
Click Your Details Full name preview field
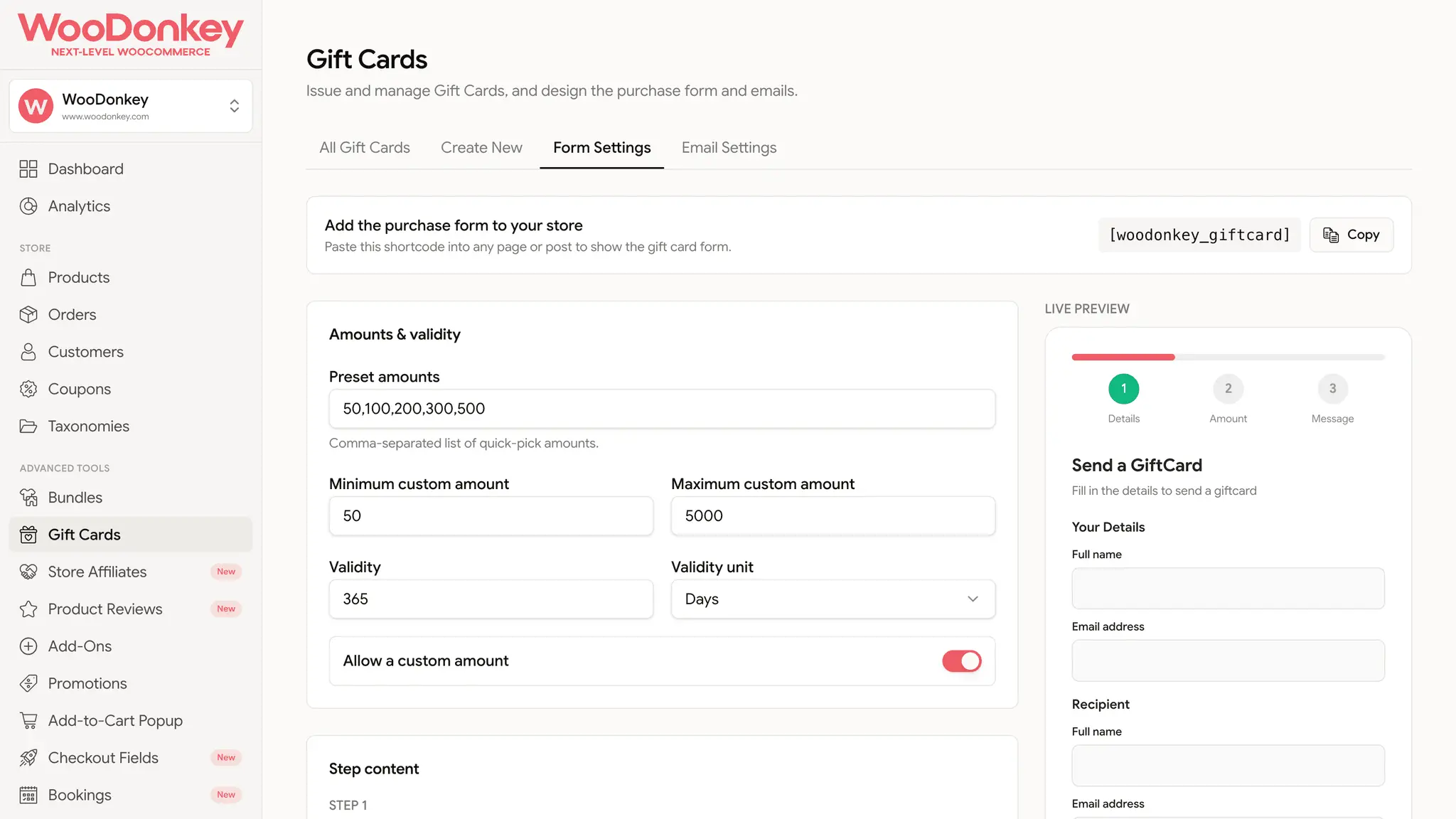pyautogui.click(x=1228, y=588)
